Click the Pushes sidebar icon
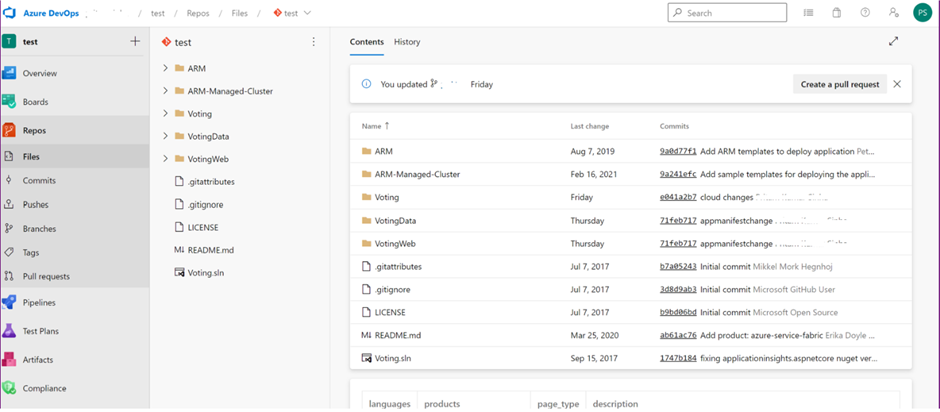940x412 pixels. click(9, 205)
